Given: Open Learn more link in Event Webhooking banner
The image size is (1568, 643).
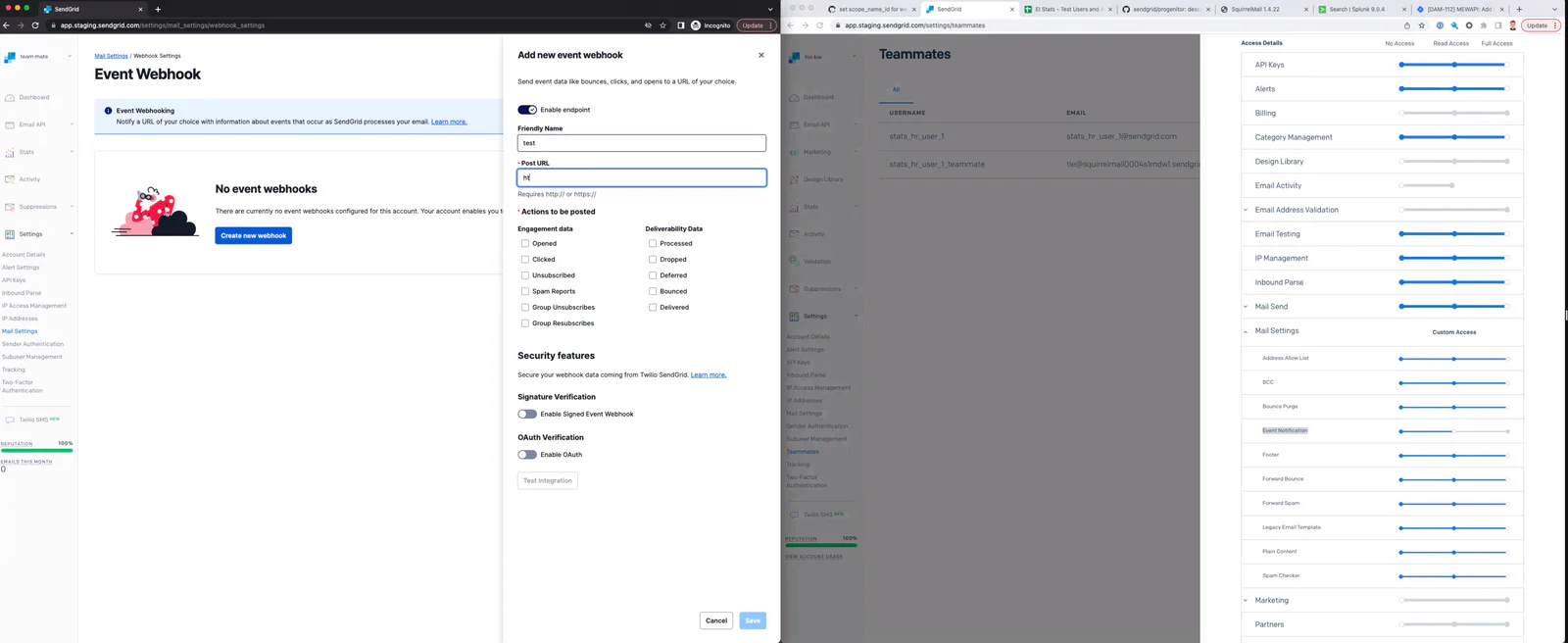Looking at the screenshot, I should click(x=449, y=122).
